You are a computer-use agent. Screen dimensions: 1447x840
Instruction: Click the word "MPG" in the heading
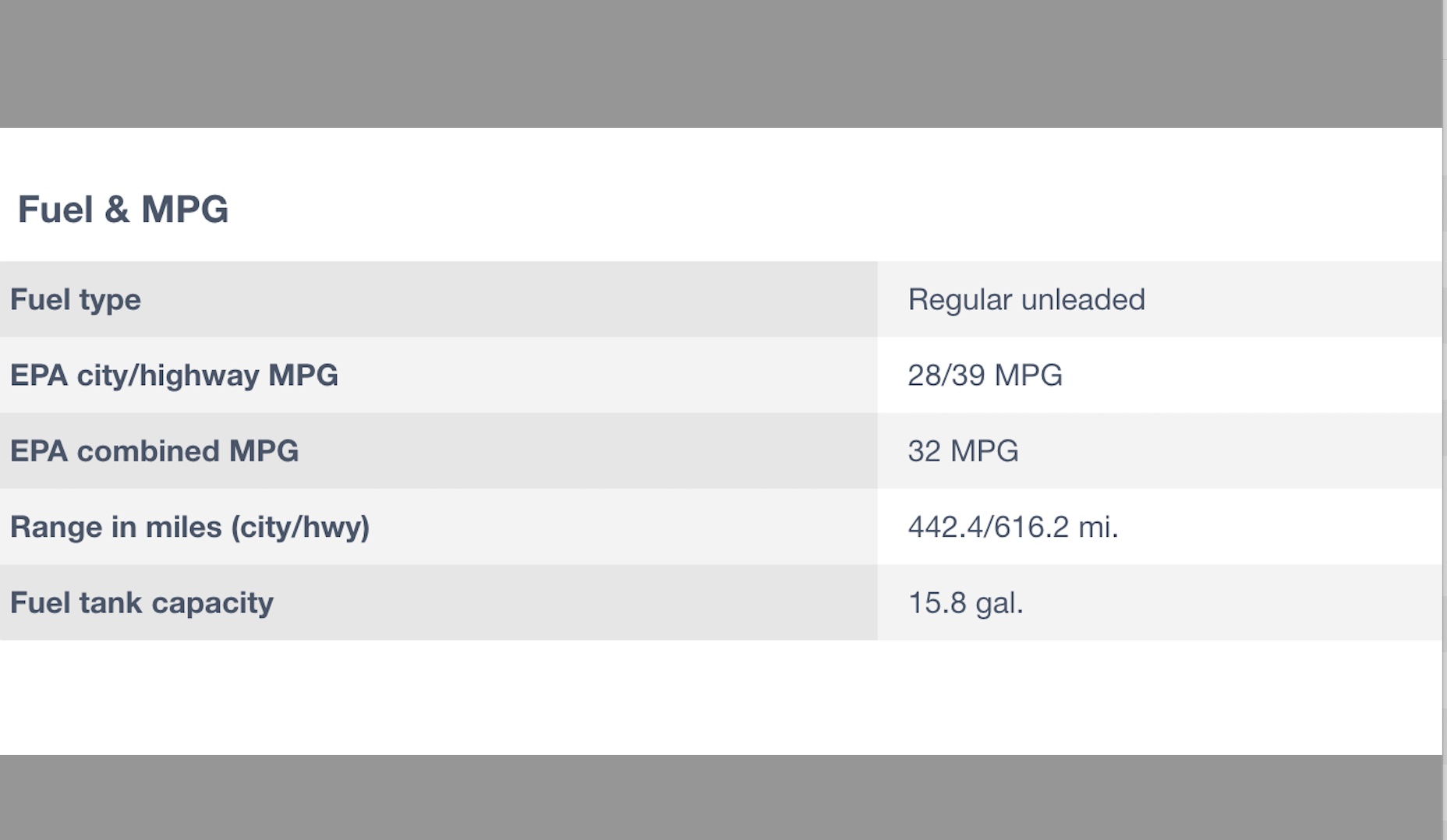pos(185,210)
